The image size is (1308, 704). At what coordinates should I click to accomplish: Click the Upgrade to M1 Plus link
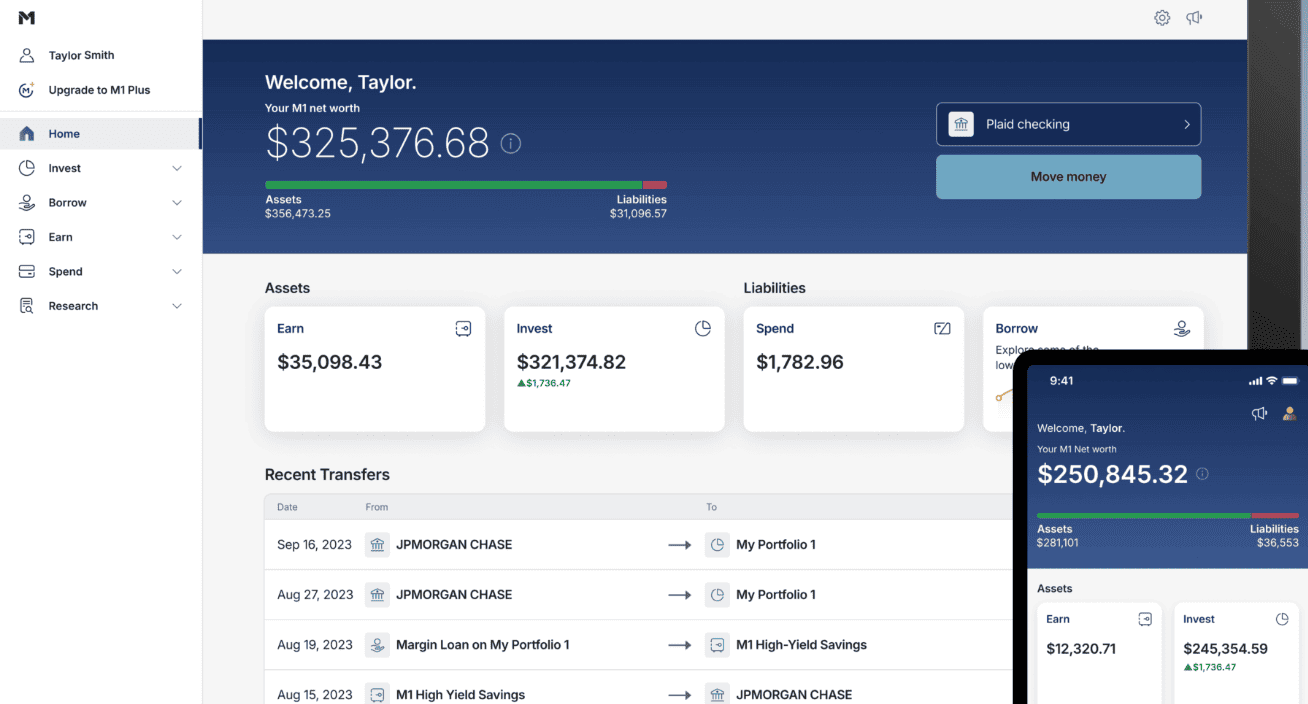[100, 90]
